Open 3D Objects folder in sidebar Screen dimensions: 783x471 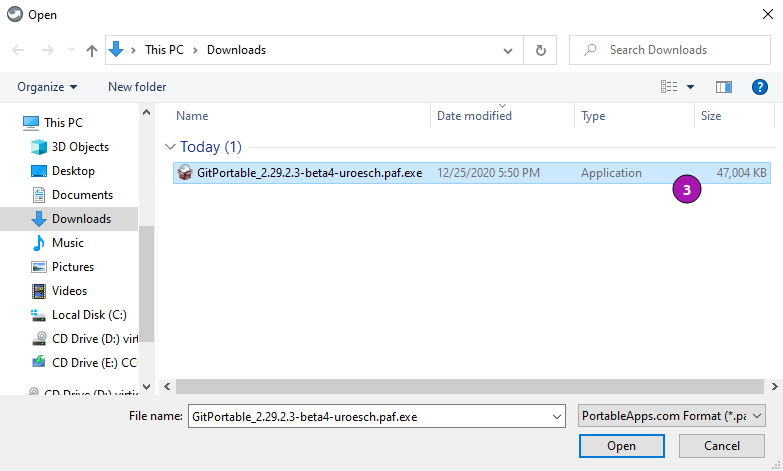coord(80,147)
